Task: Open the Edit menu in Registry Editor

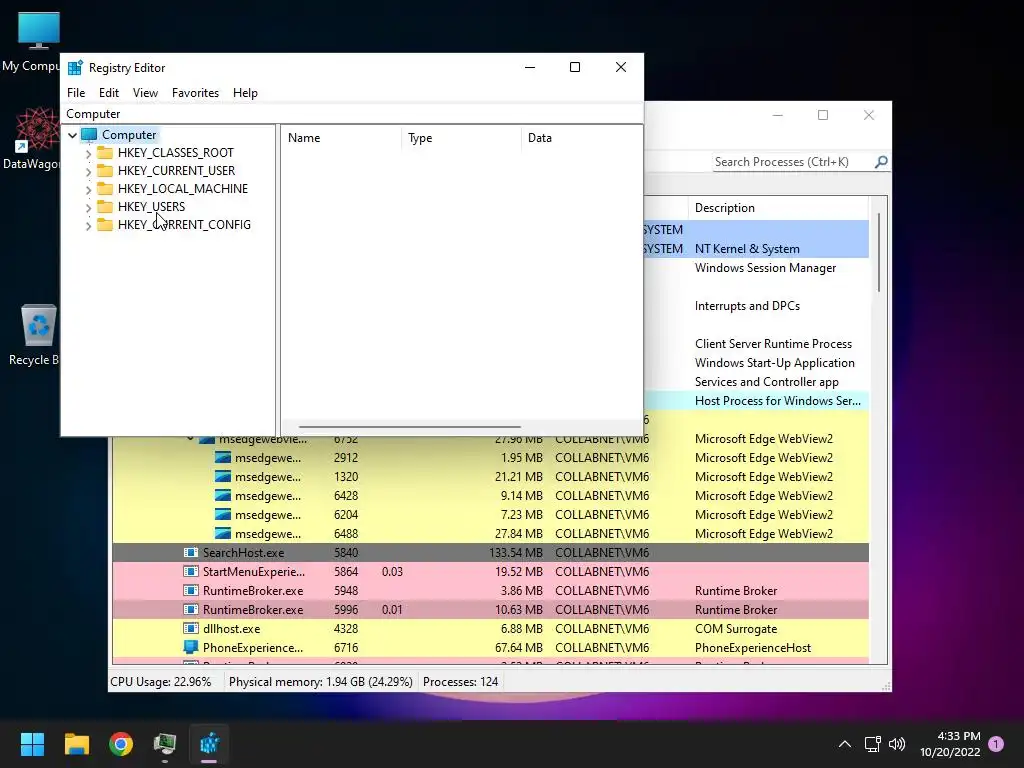Action: click(108, 93)
